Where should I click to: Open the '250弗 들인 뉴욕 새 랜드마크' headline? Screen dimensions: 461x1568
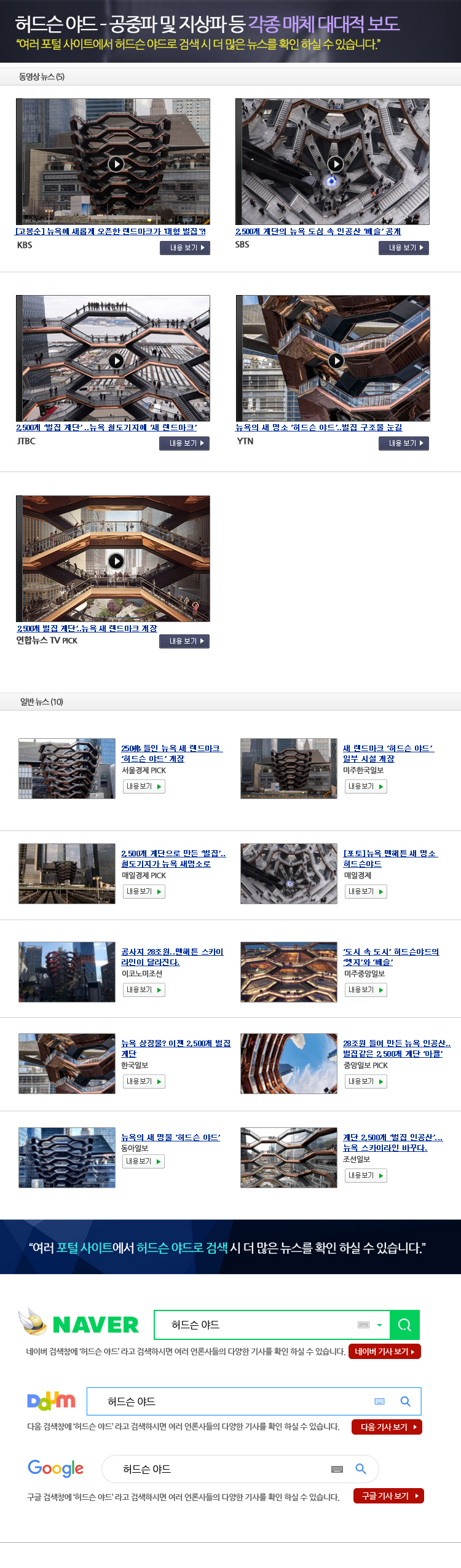pyautogui.click(x=171, y=754)
